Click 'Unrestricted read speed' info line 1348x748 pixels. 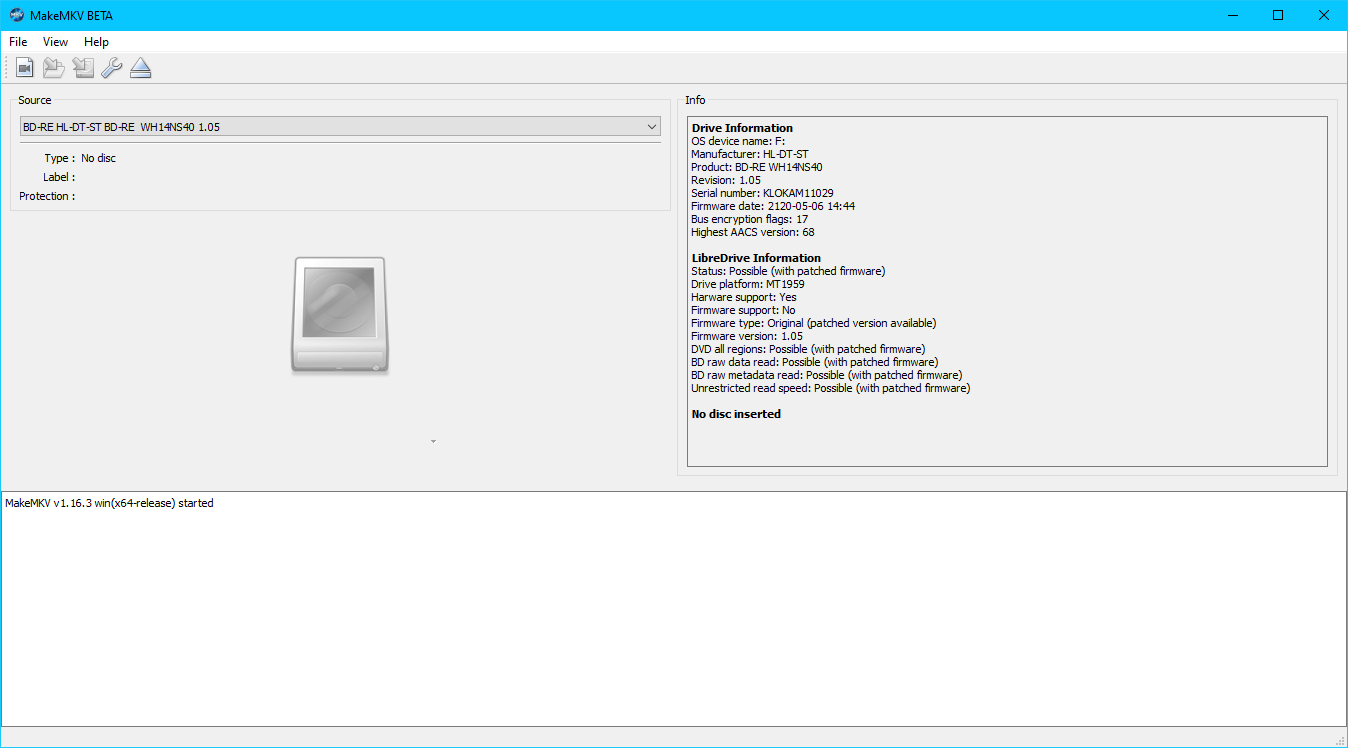830,388
